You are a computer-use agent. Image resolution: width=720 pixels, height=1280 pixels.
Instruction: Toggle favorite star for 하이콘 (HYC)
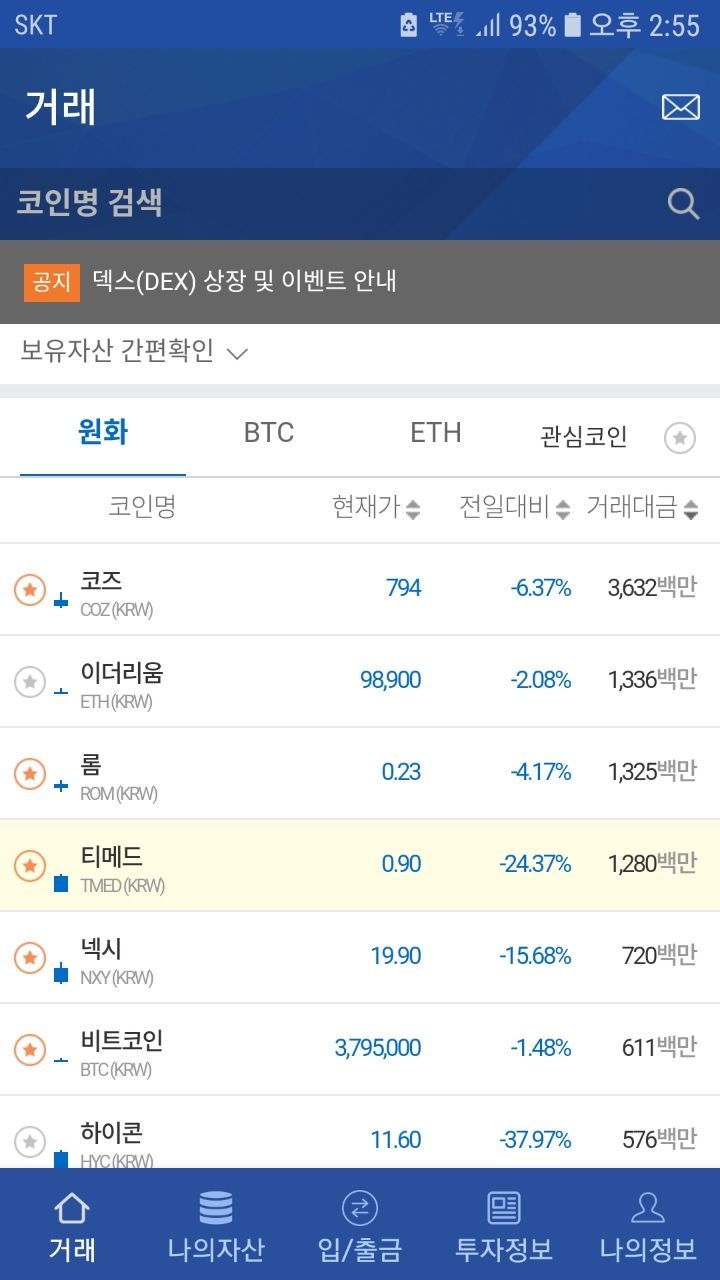click(x=30, y=1139)
